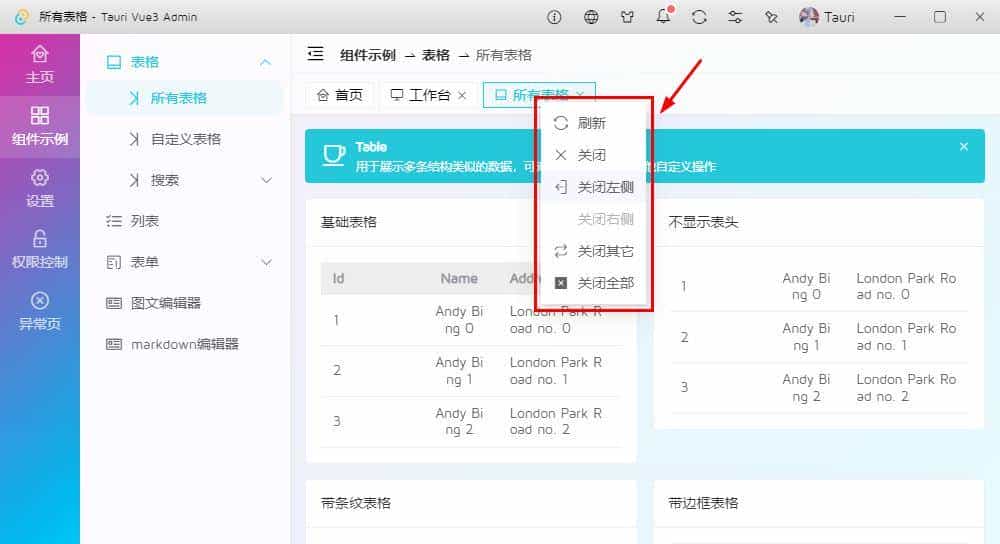Image resolution: width=1000 pixels, height=544 pixels.
Task: Choose 关闭其它 from the context menu
Action: pyautogui.click(x=594, y=251)
